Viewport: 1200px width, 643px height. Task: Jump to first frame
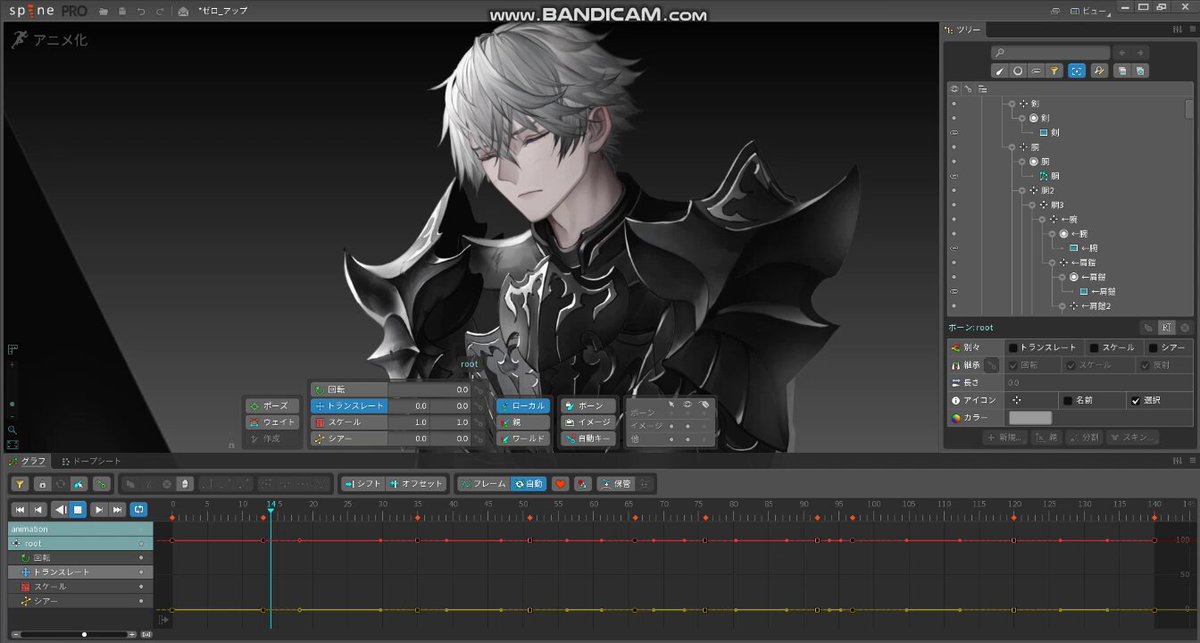19,509
